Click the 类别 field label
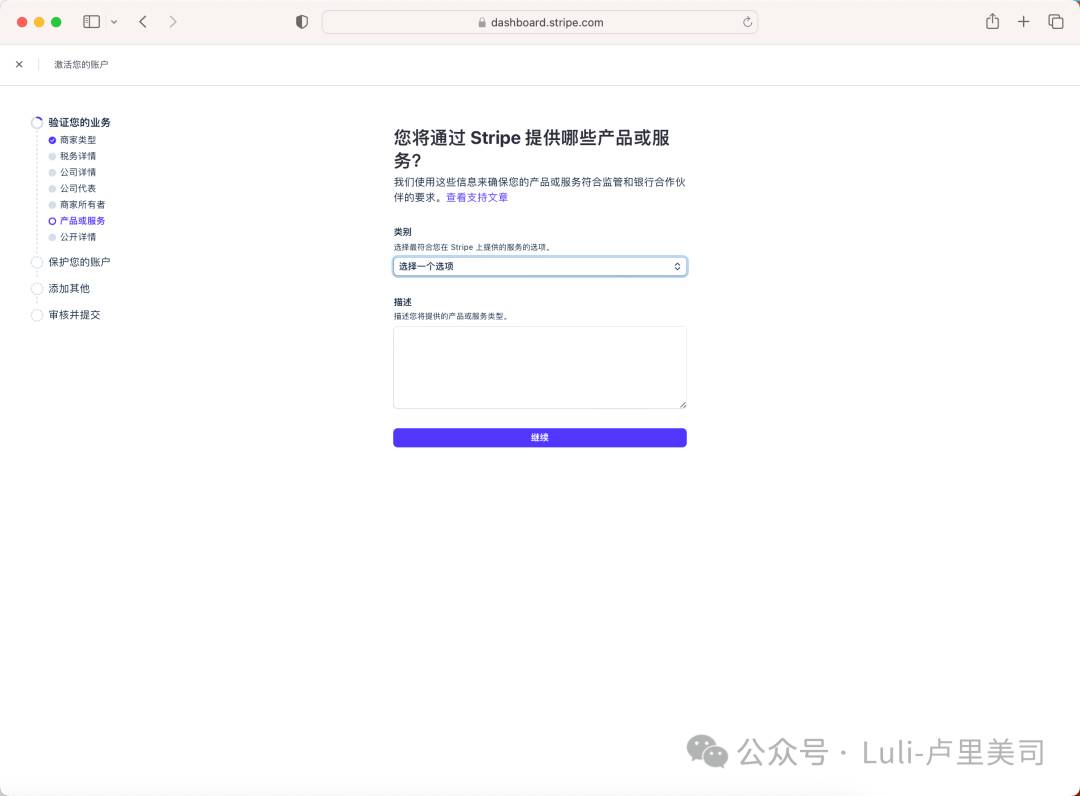This screenshot has height=796, width=1080. (403, 232)
